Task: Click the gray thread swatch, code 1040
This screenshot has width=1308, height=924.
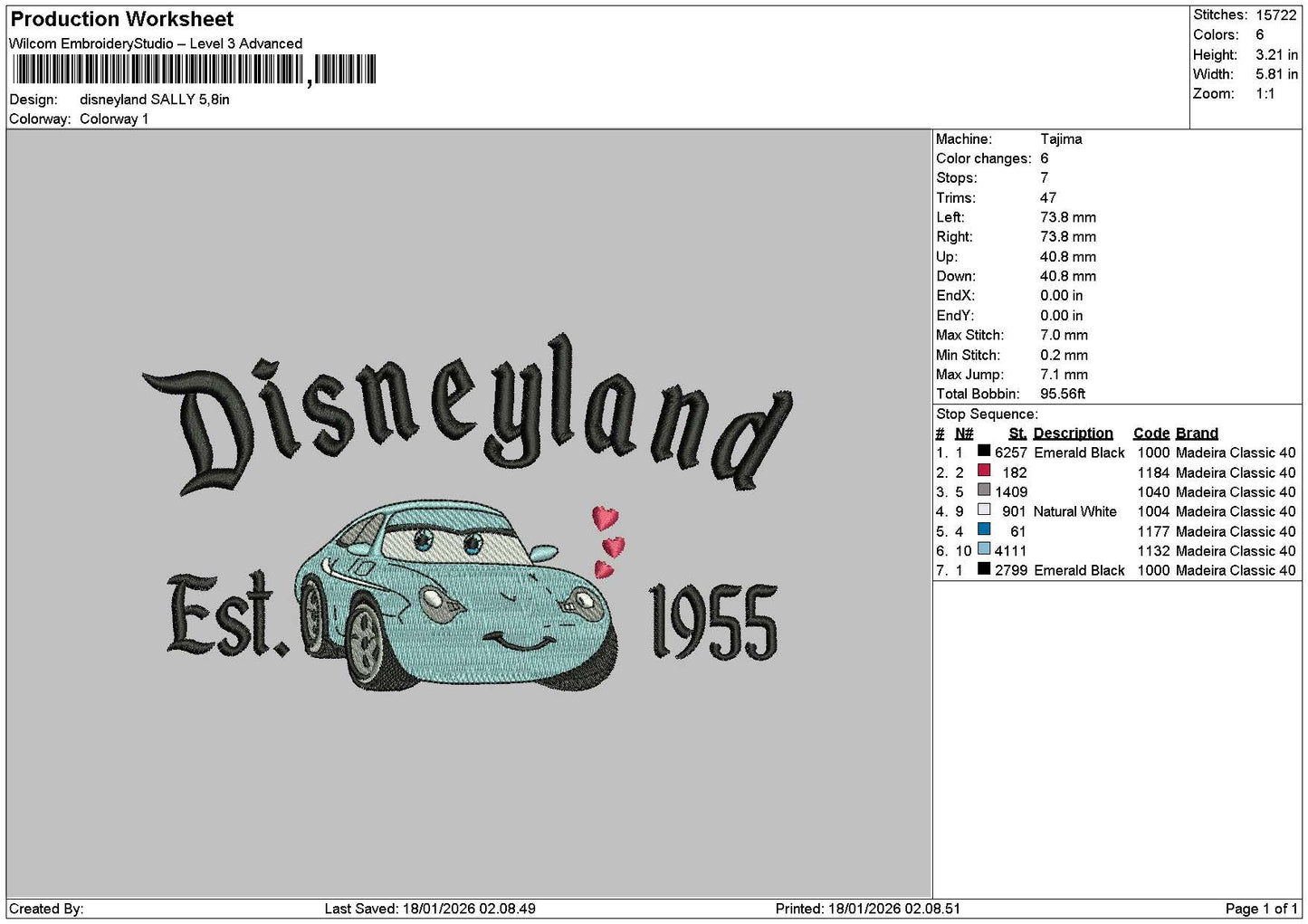Action: 984,491
